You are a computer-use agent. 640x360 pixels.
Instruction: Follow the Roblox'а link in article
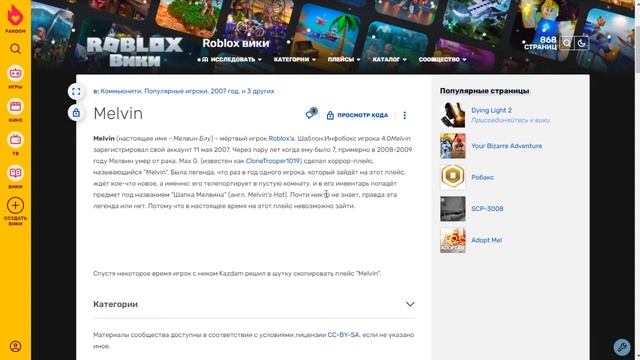click(281, 139)
